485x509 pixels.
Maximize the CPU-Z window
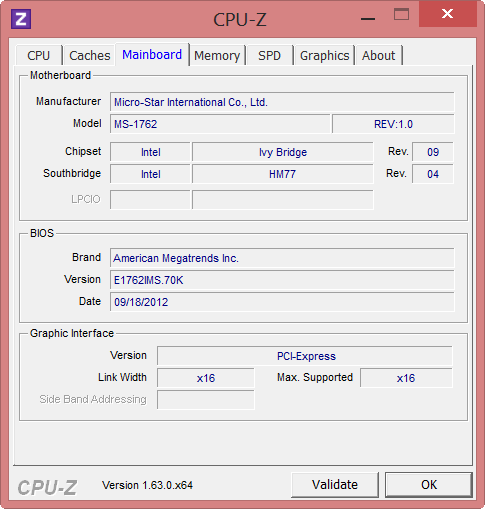tap(401, 14)
